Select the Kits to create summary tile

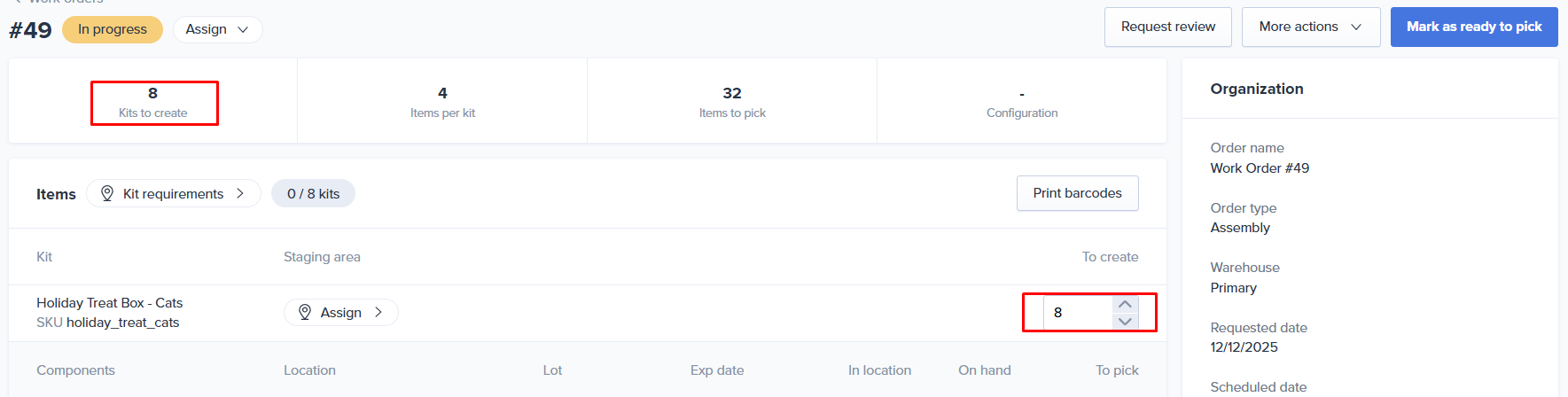tap(153, 102)
